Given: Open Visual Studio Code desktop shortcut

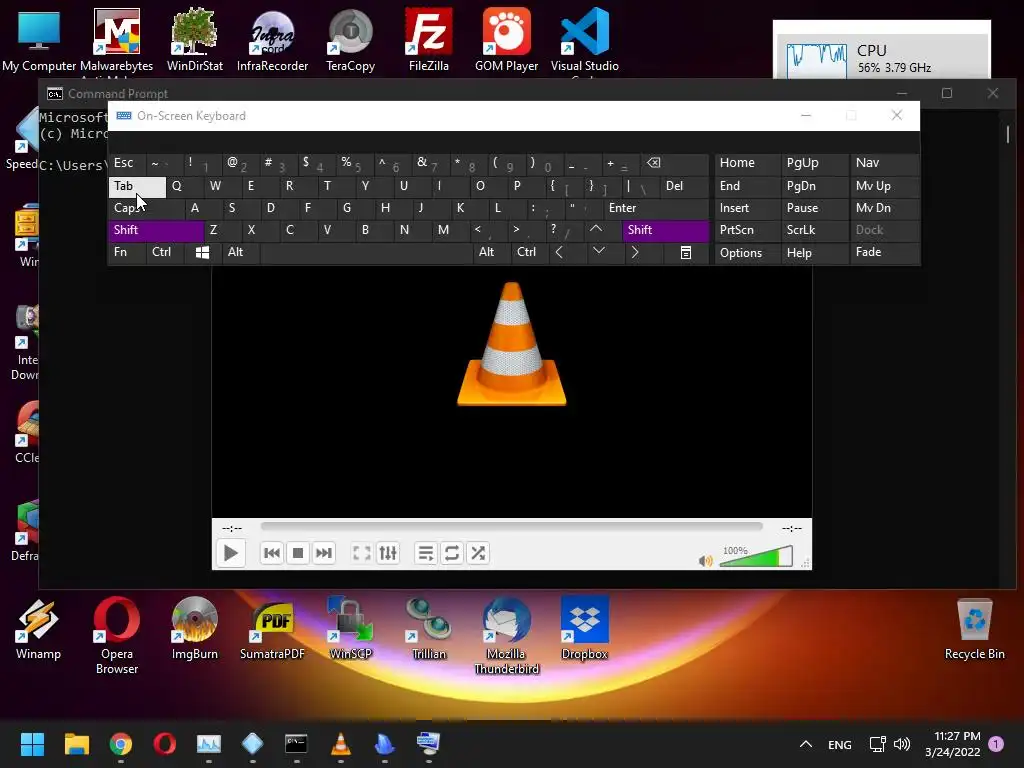Looking at the screenshot, I should 584,40.
